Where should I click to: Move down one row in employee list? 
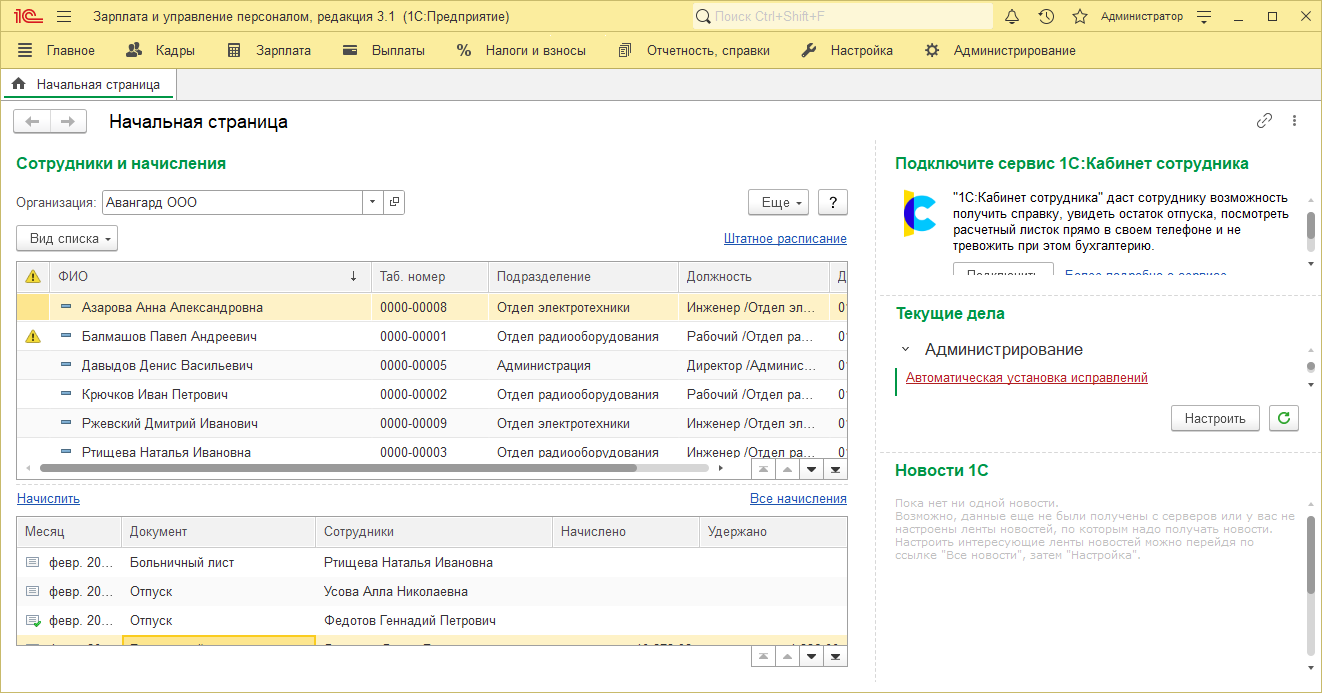coord(811,468)
